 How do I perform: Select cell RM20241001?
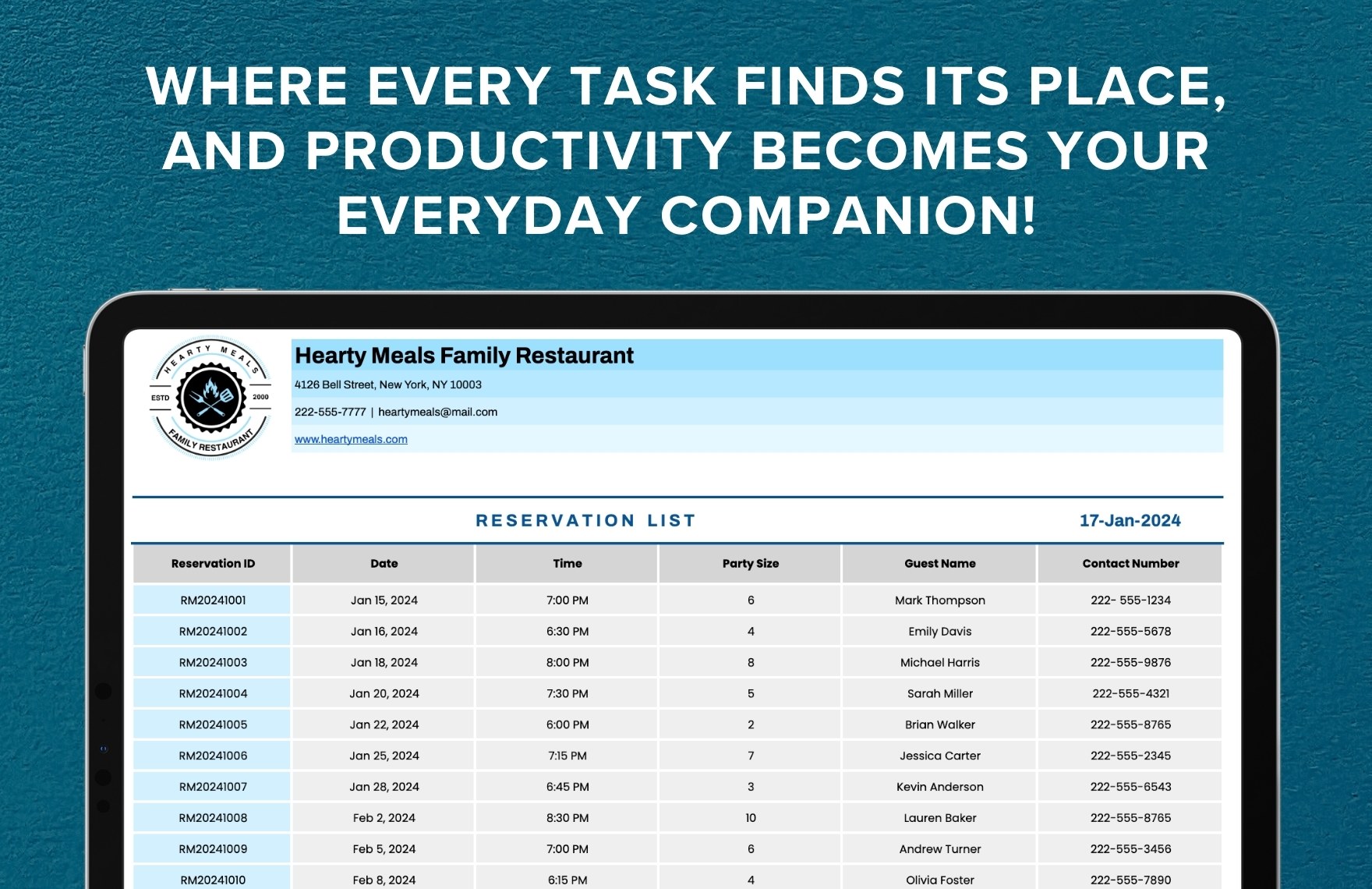coord(213,600)
